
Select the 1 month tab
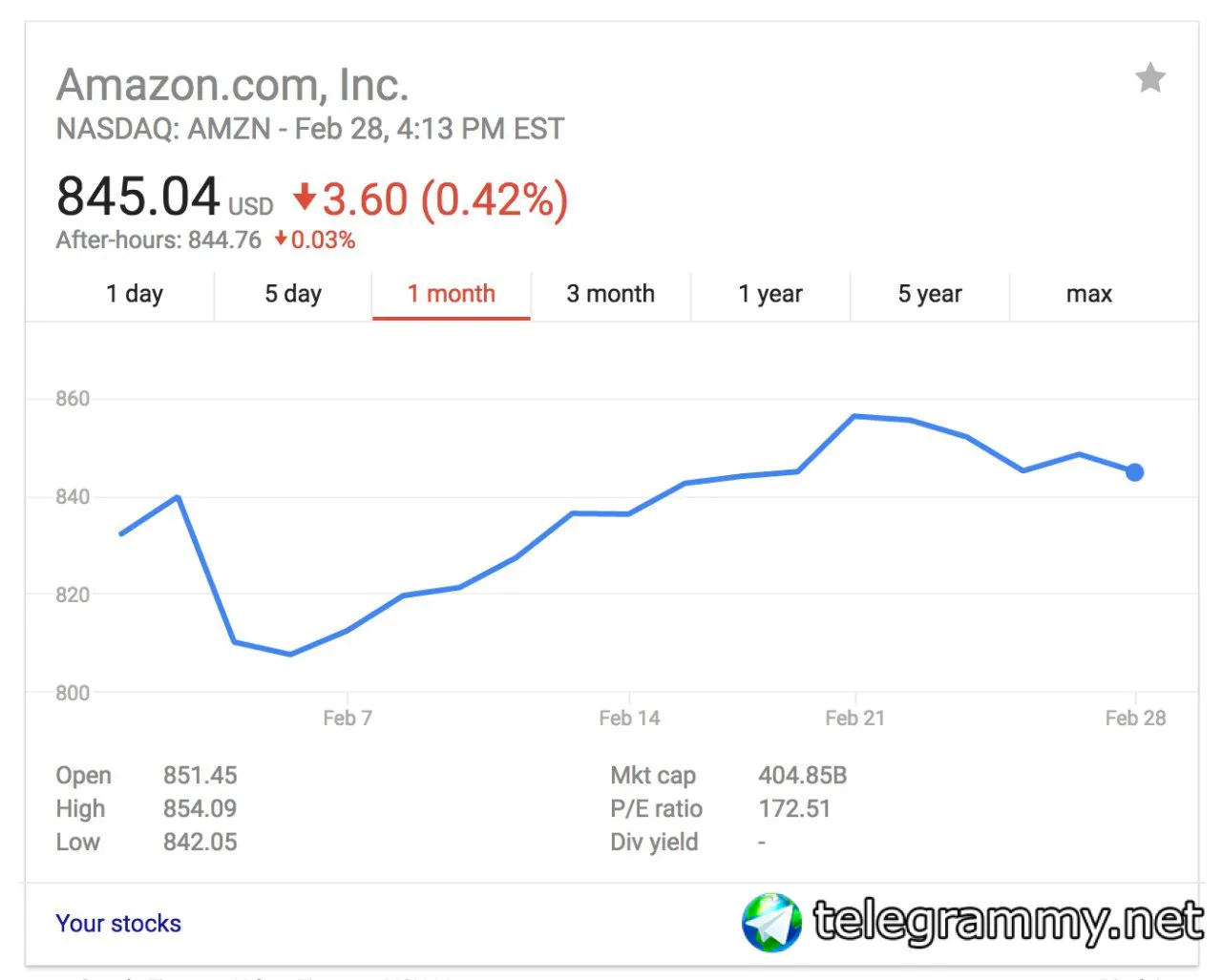[x=452, y=294]
